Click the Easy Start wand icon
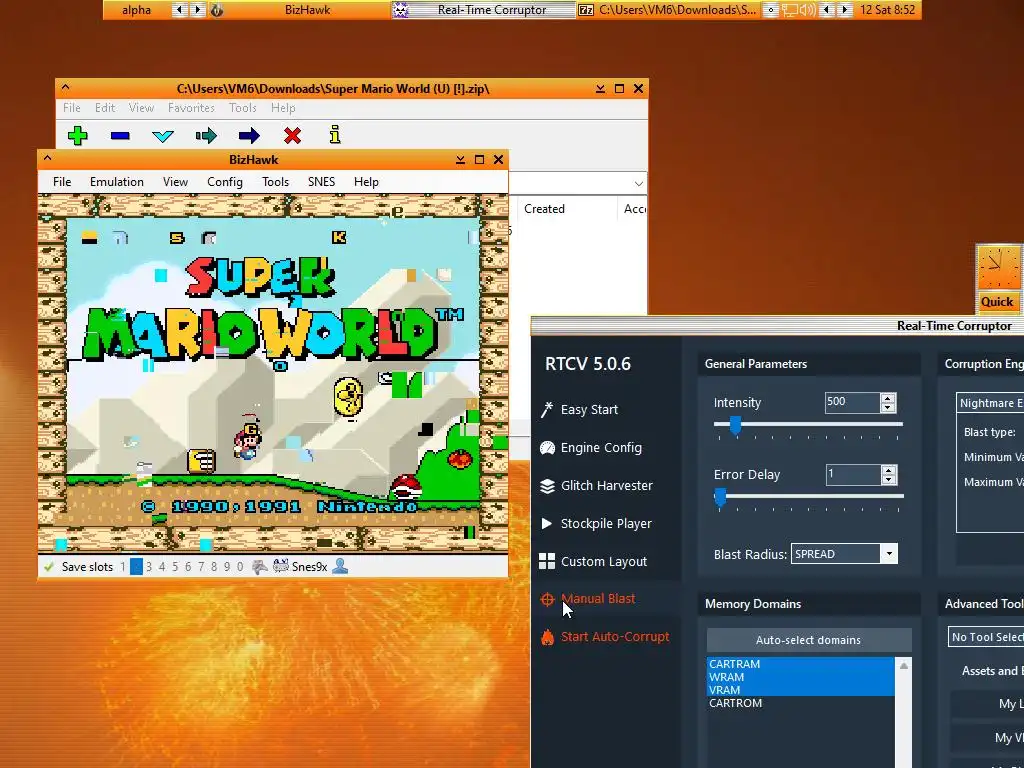1024x768 pixels. [547, 409]
